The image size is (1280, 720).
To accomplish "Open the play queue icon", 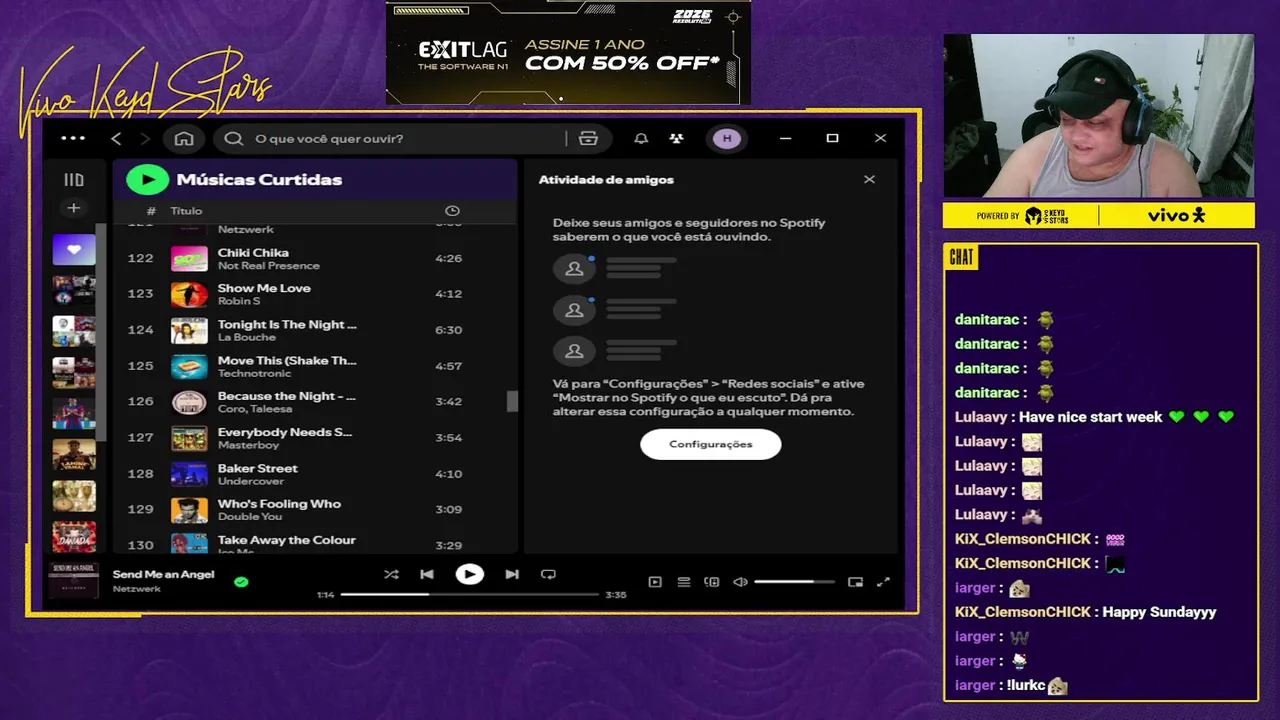I will 684,582.
